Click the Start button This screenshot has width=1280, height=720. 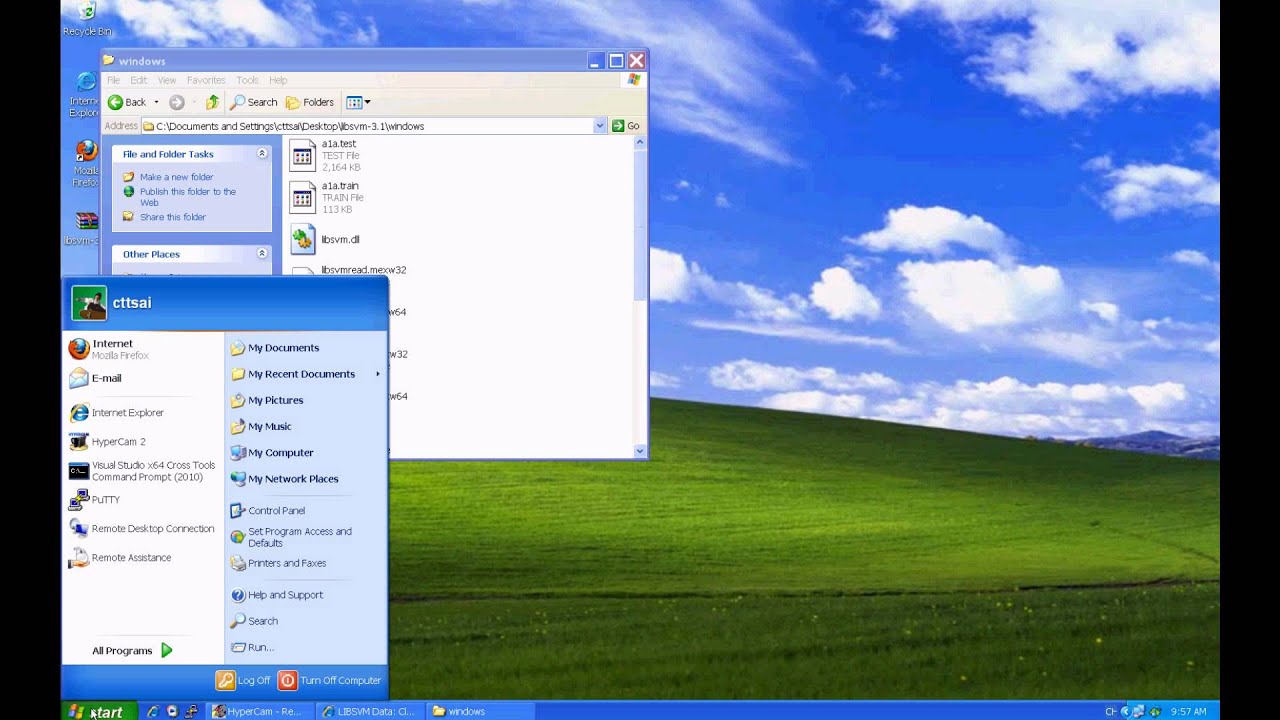[x=98, y=711]
